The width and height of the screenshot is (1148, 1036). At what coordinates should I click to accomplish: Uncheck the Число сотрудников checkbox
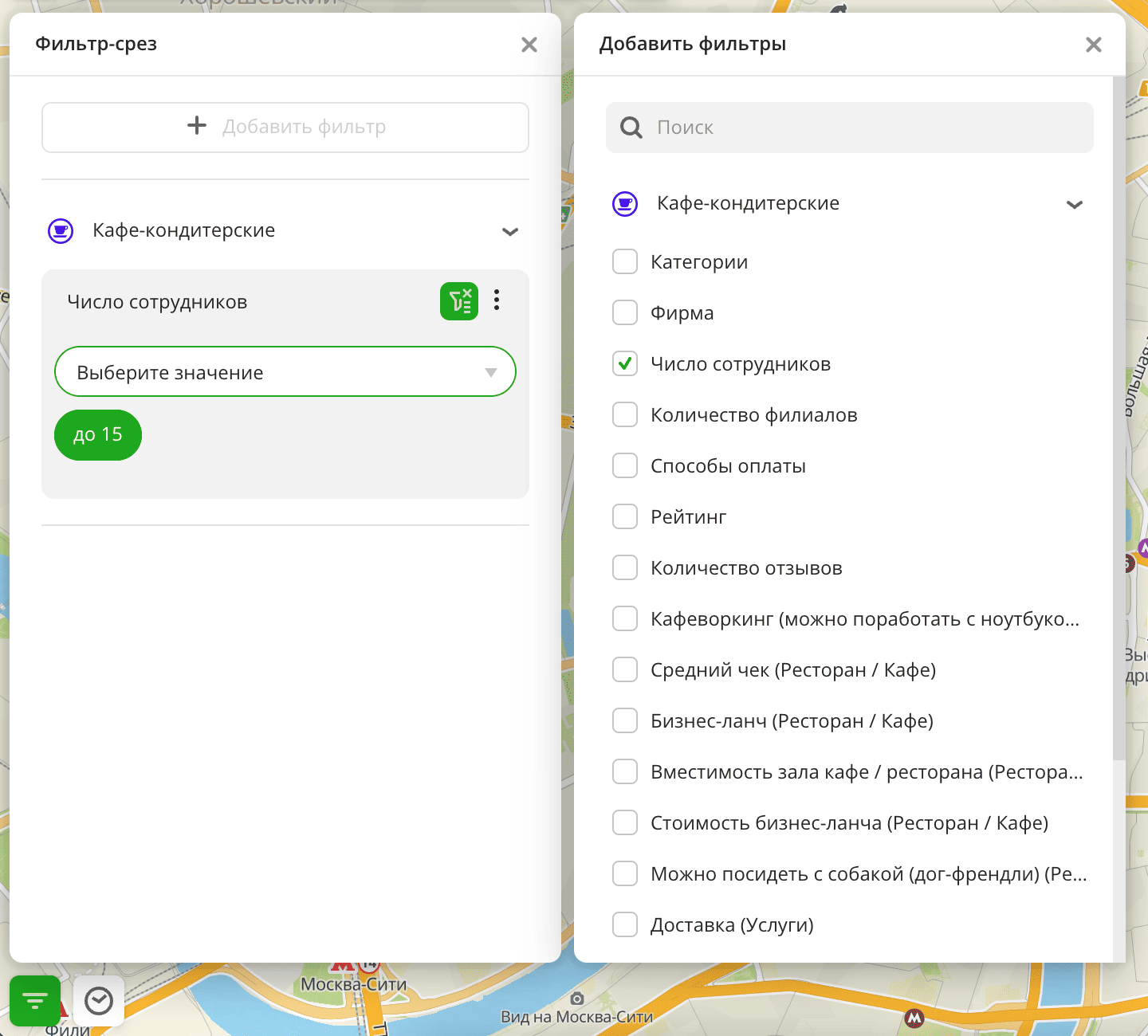pyautogui.click(x=625, y=364)
